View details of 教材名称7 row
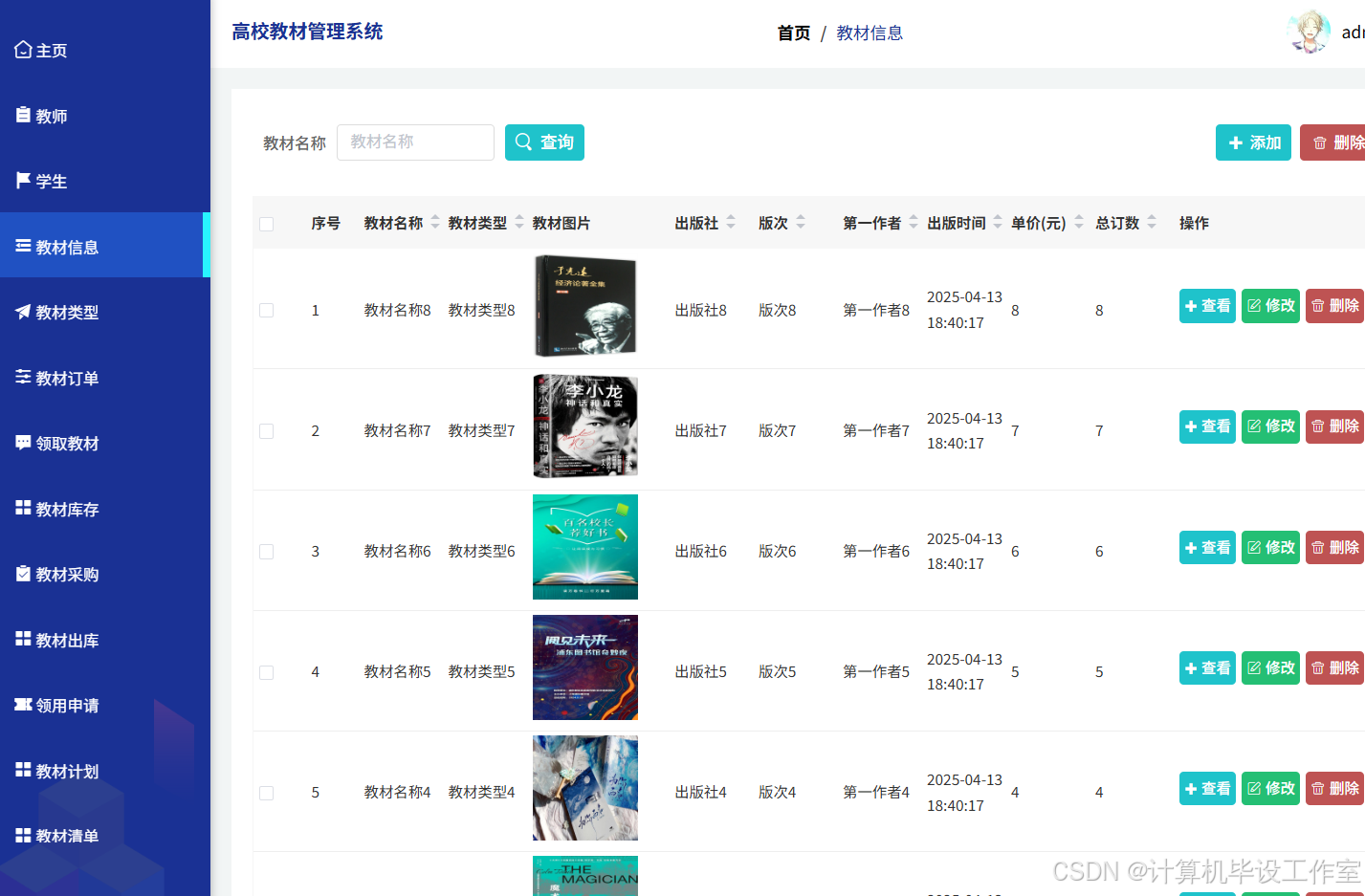 pos(1207,426)
